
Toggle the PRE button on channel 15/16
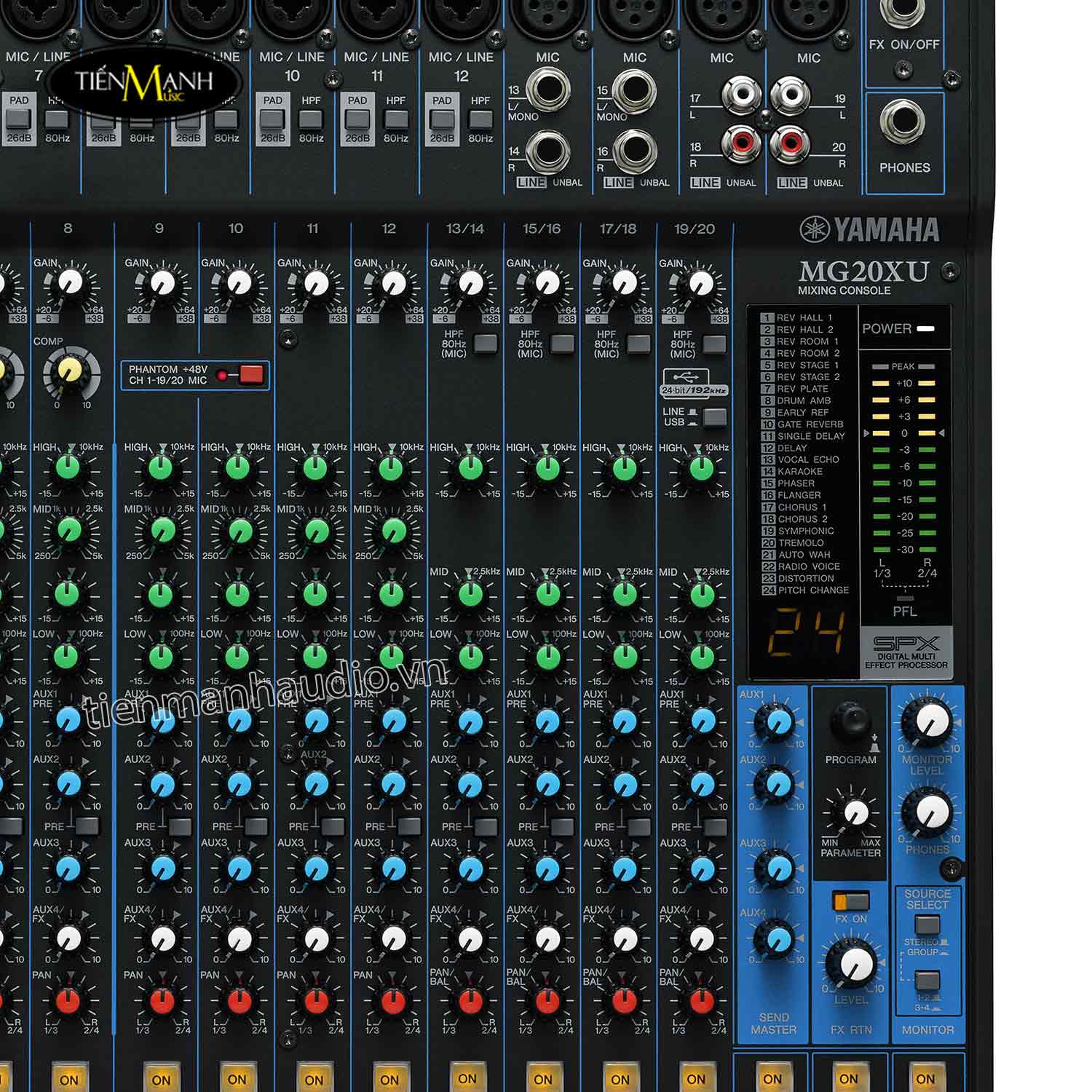point(562,826)
